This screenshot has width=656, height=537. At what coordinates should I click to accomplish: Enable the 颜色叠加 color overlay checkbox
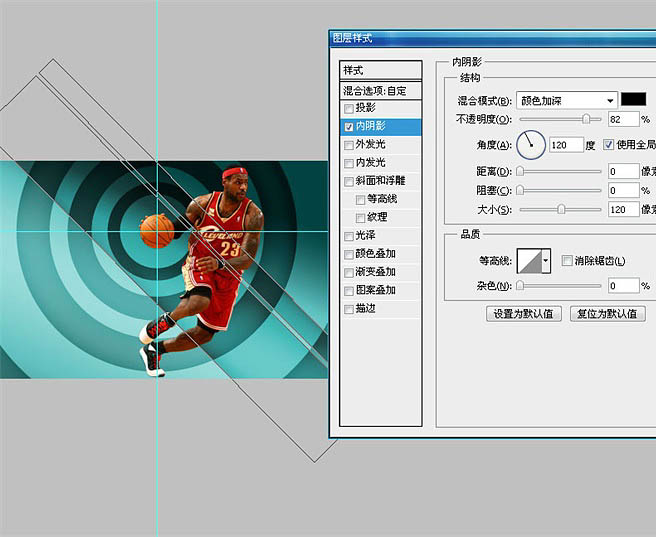pyautogui.click(x=348, y=254)
